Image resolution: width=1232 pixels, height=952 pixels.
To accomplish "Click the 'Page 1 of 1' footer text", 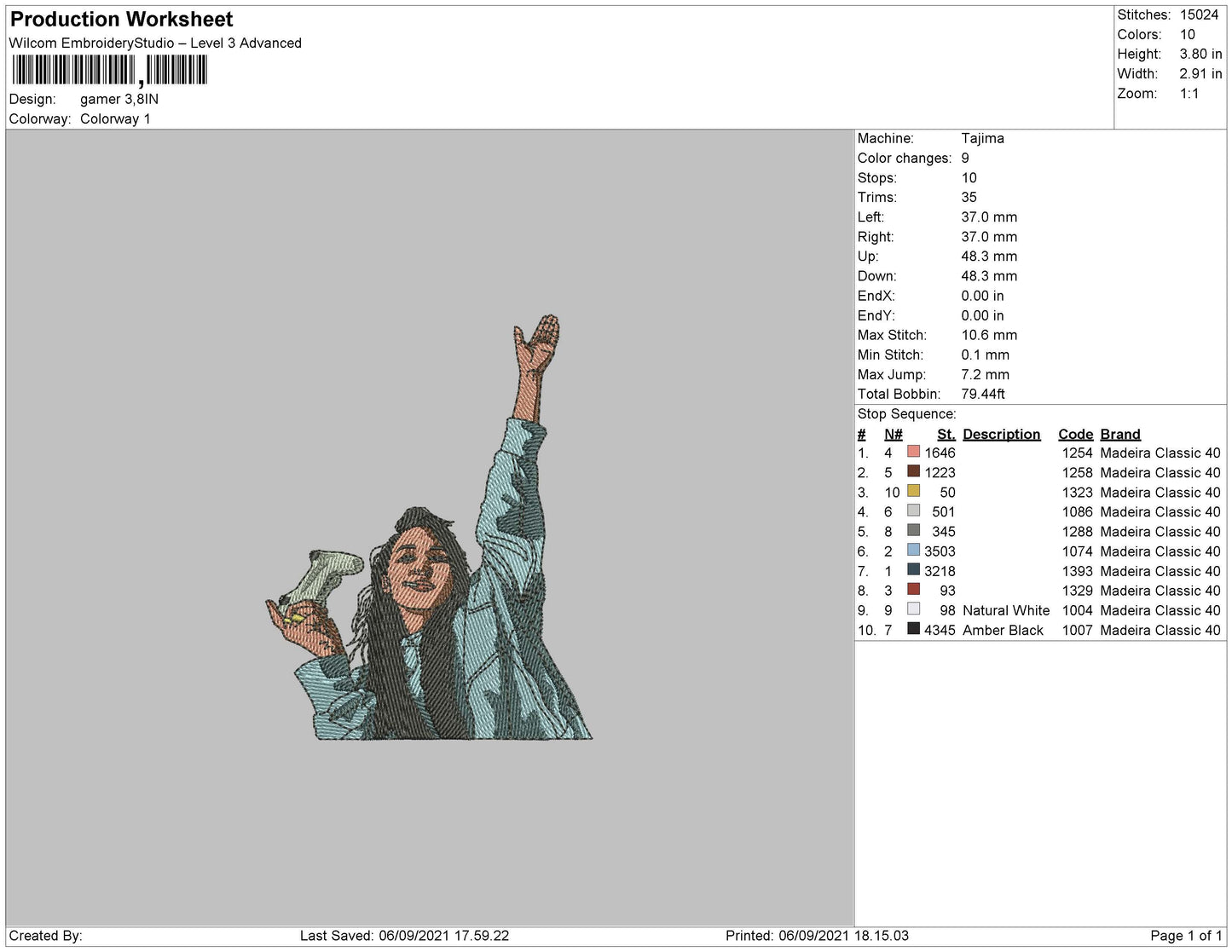I will click(1186, 935).
